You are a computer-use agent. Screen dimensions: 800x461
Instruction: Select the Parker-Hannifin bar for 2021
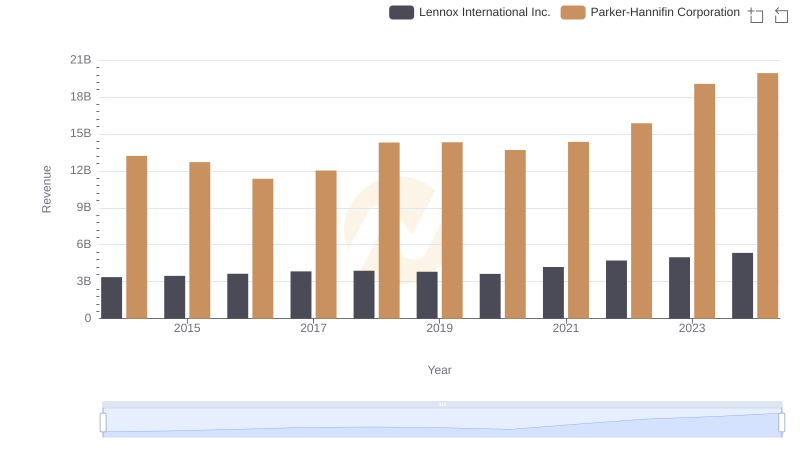click(579, 230)
